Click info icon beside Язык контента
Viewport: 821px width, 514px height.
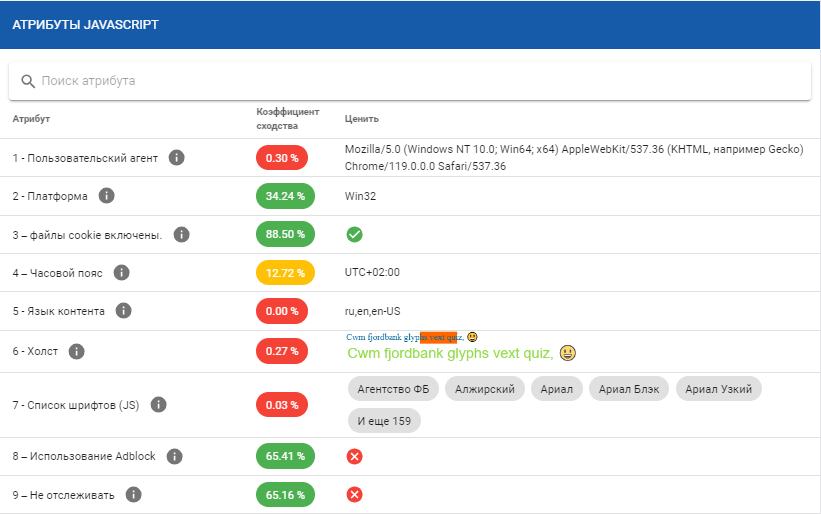pyautogui.click(x=124, y=310)
